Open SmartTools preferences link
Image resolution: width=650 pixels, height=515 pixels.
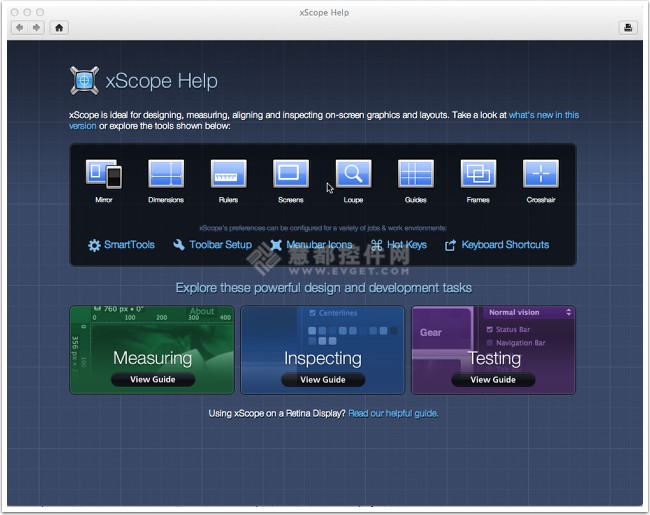(129, 245)
